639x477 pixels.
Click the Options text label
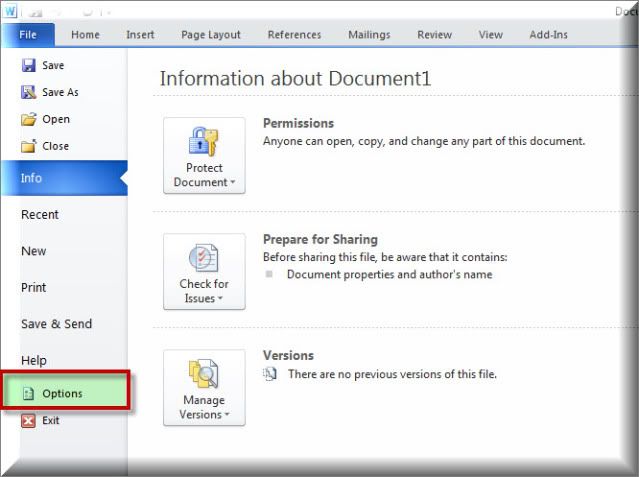pyautogui.click(x=62, y=393)
